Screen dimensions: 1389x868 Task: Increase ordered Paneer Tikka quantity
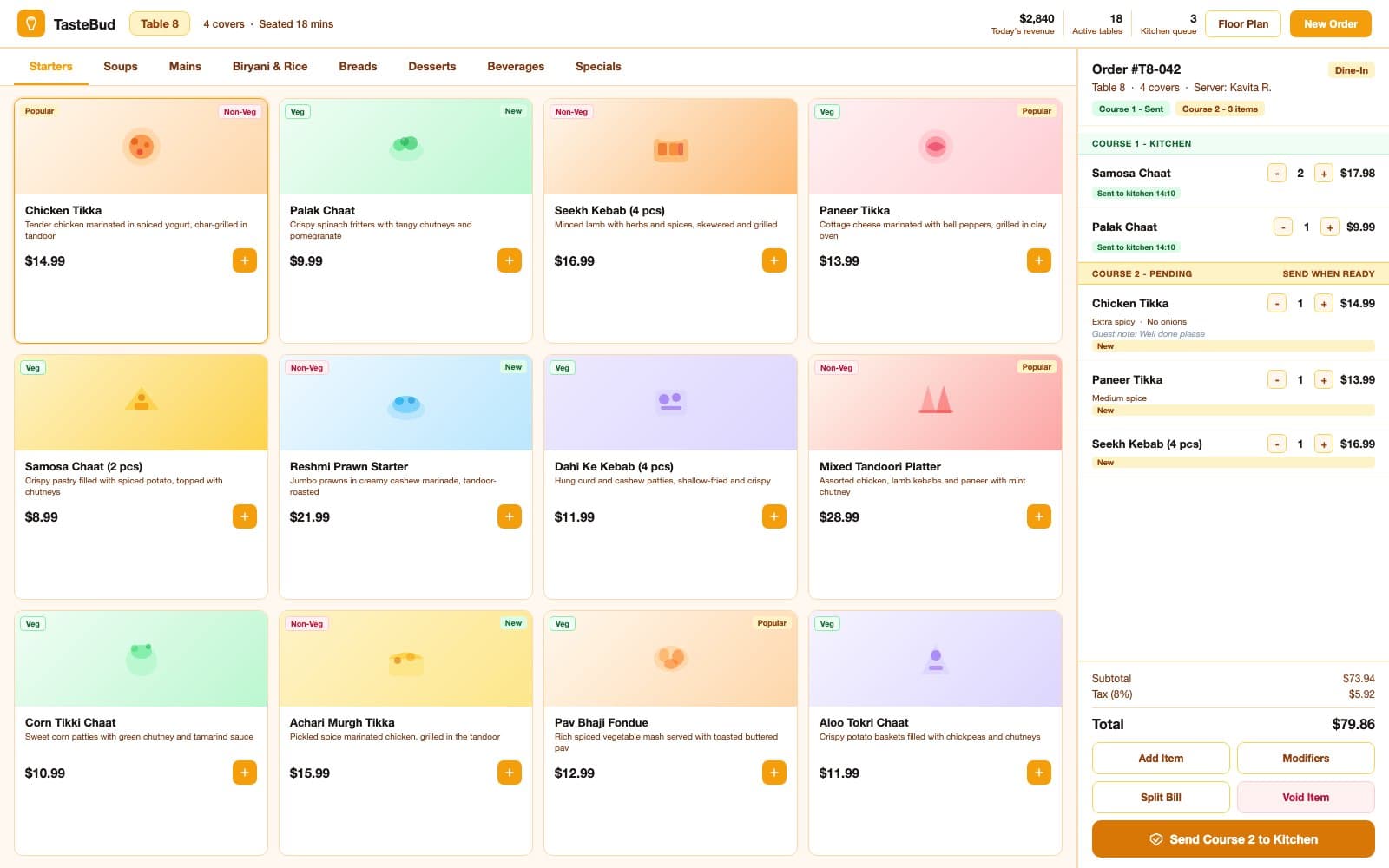1323,379
